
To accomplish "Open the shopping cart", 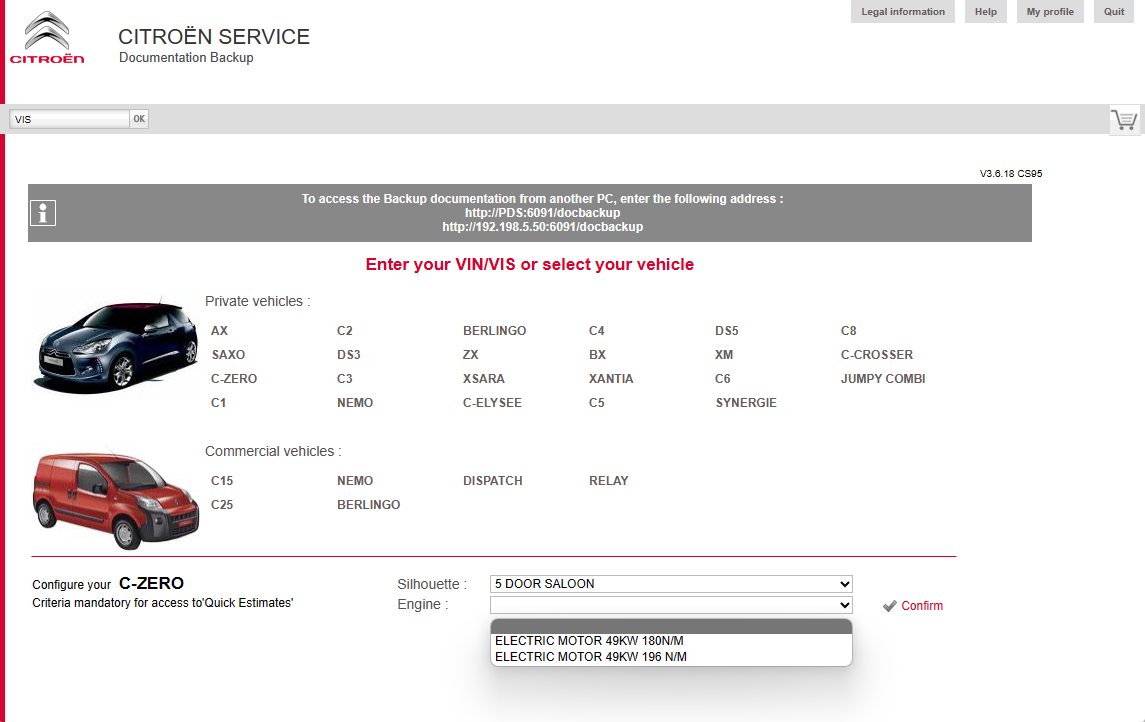I will pyautogui.click(x=1124, y=118).
